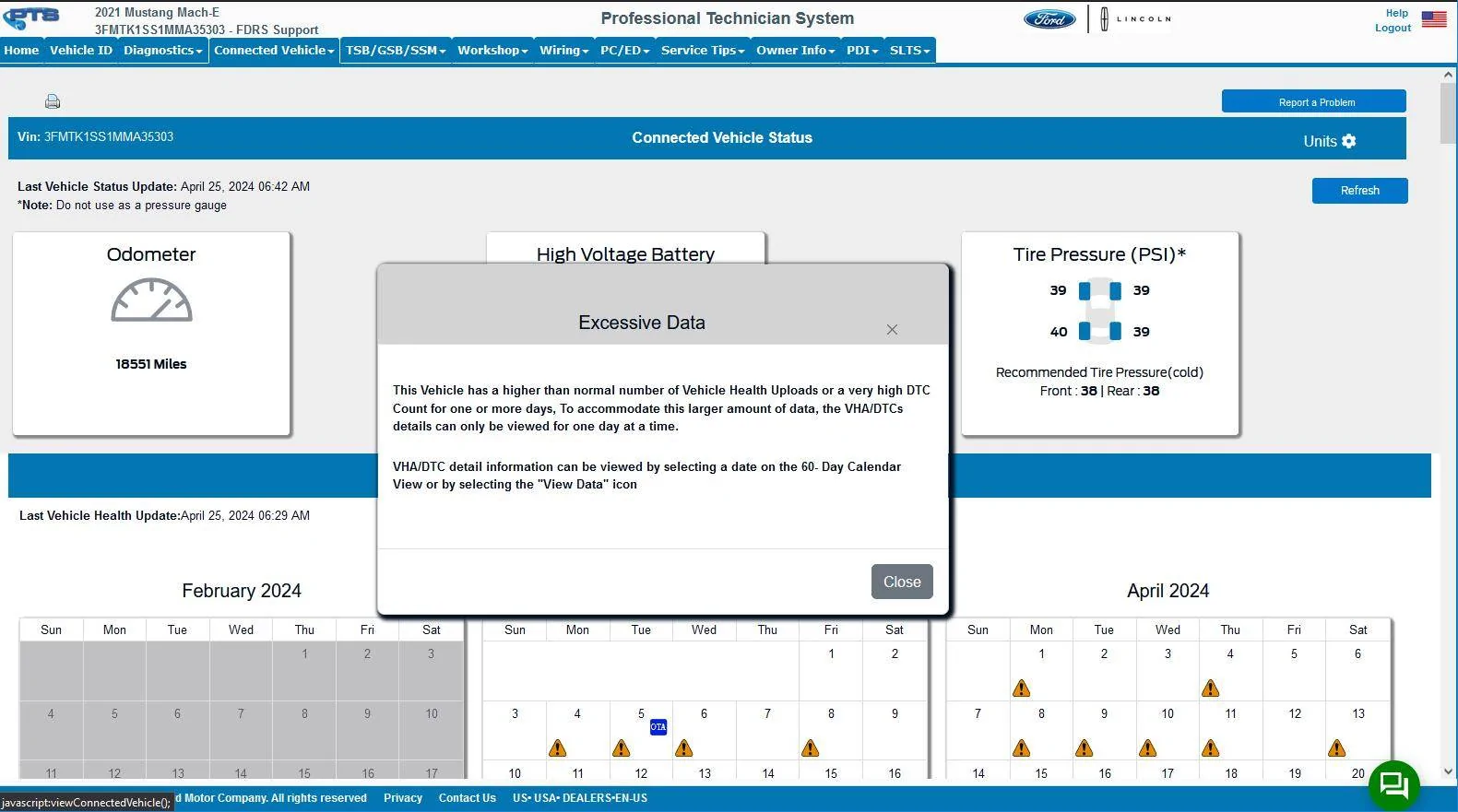The image size is (1458, 812).
Task: Open the warning icon on March 4
Action: (x=558, y=748)
